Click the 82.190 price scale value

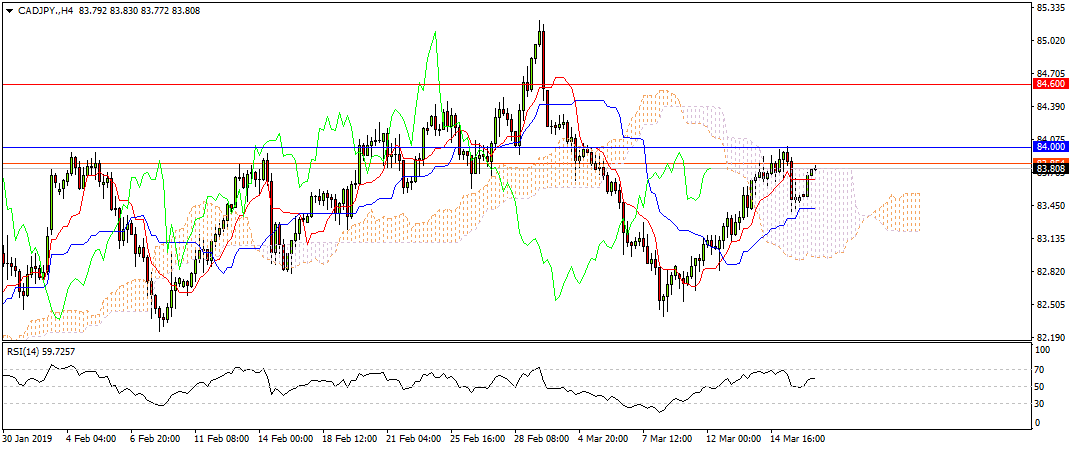1048,337
